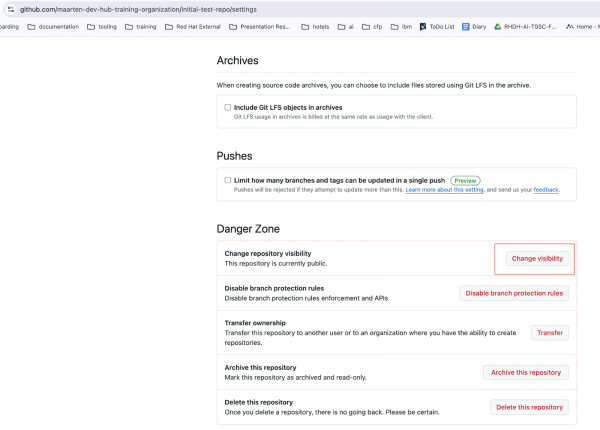600x430 pixels.
Task: Click the browser address bar URL
Action: click(x=130, y=8)
